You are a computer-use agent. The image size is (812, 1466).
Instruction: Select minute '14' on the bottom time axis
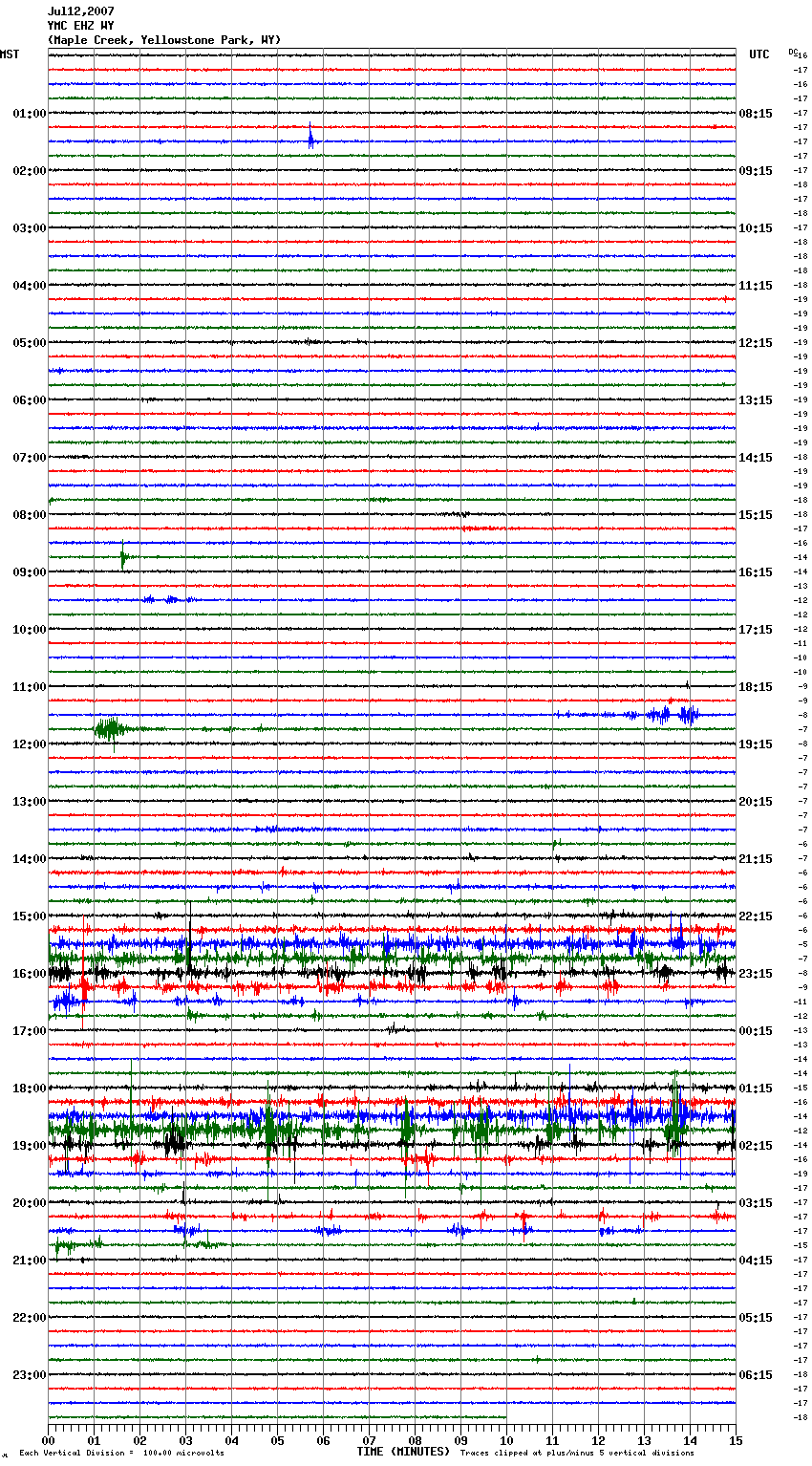pos(691,1440)
